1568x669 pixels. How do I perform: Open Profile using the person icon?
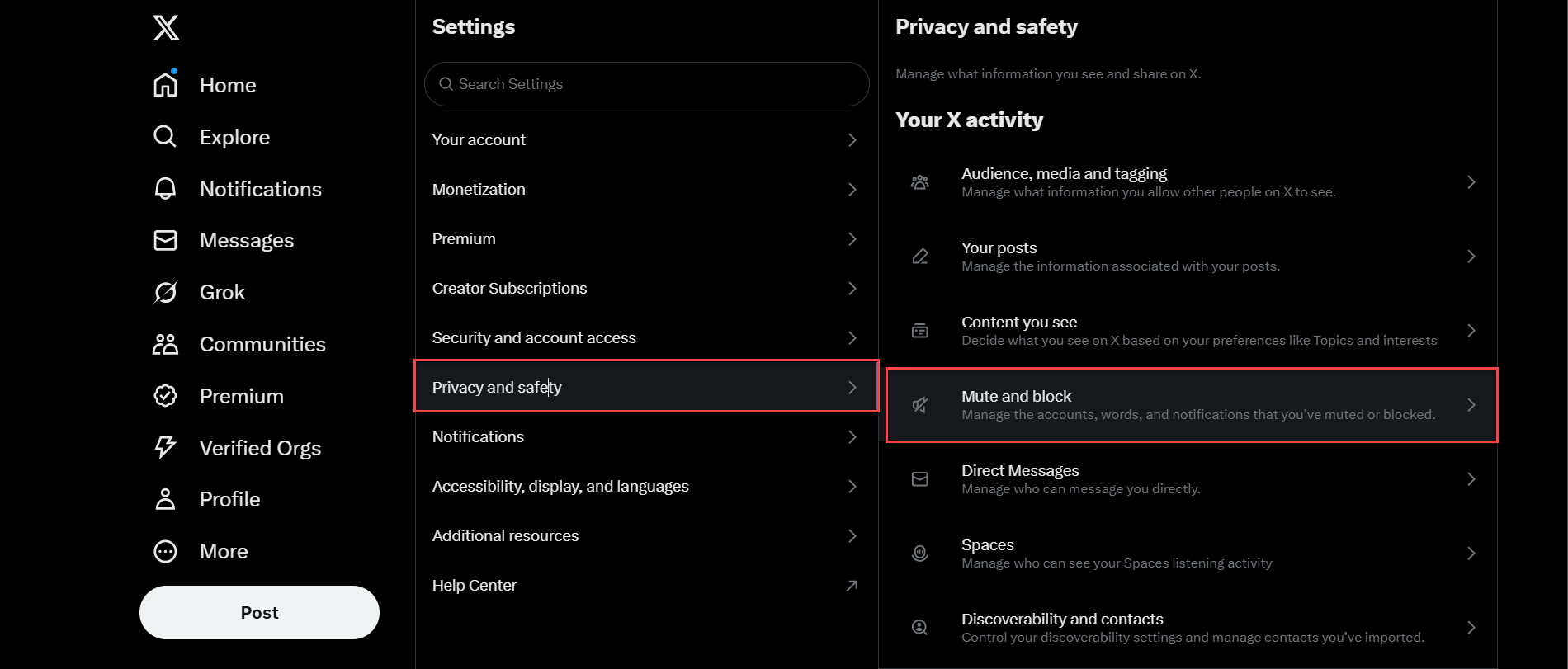click(165, 498)
